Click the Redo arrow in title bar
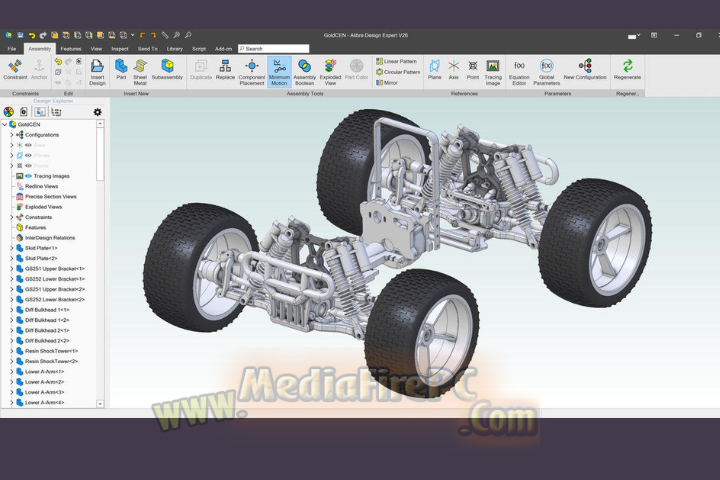 pyautogui.click(x=43, y=35)
